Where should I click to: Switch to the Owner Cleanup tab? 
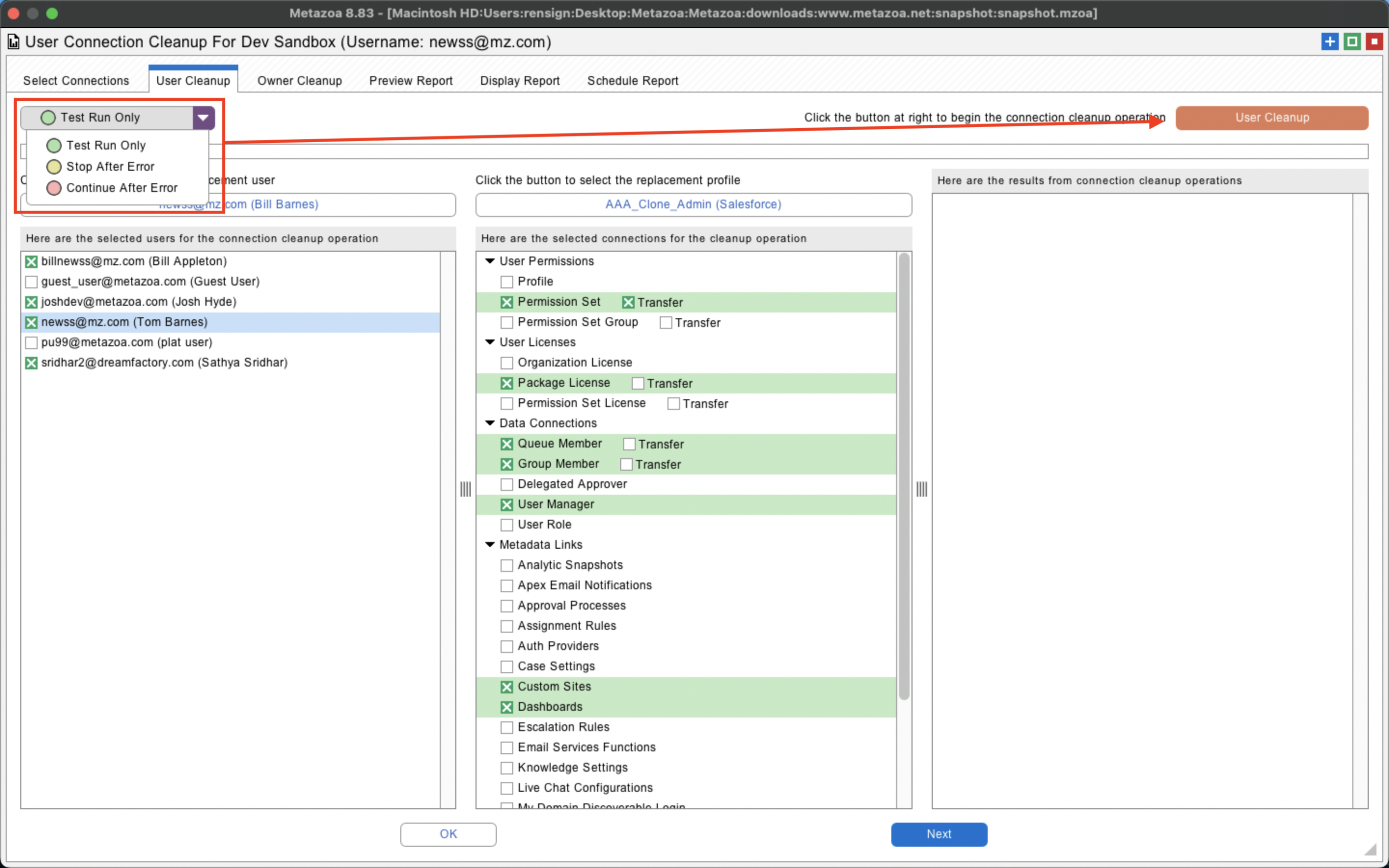pyautogui.click(x=299, y=81)
